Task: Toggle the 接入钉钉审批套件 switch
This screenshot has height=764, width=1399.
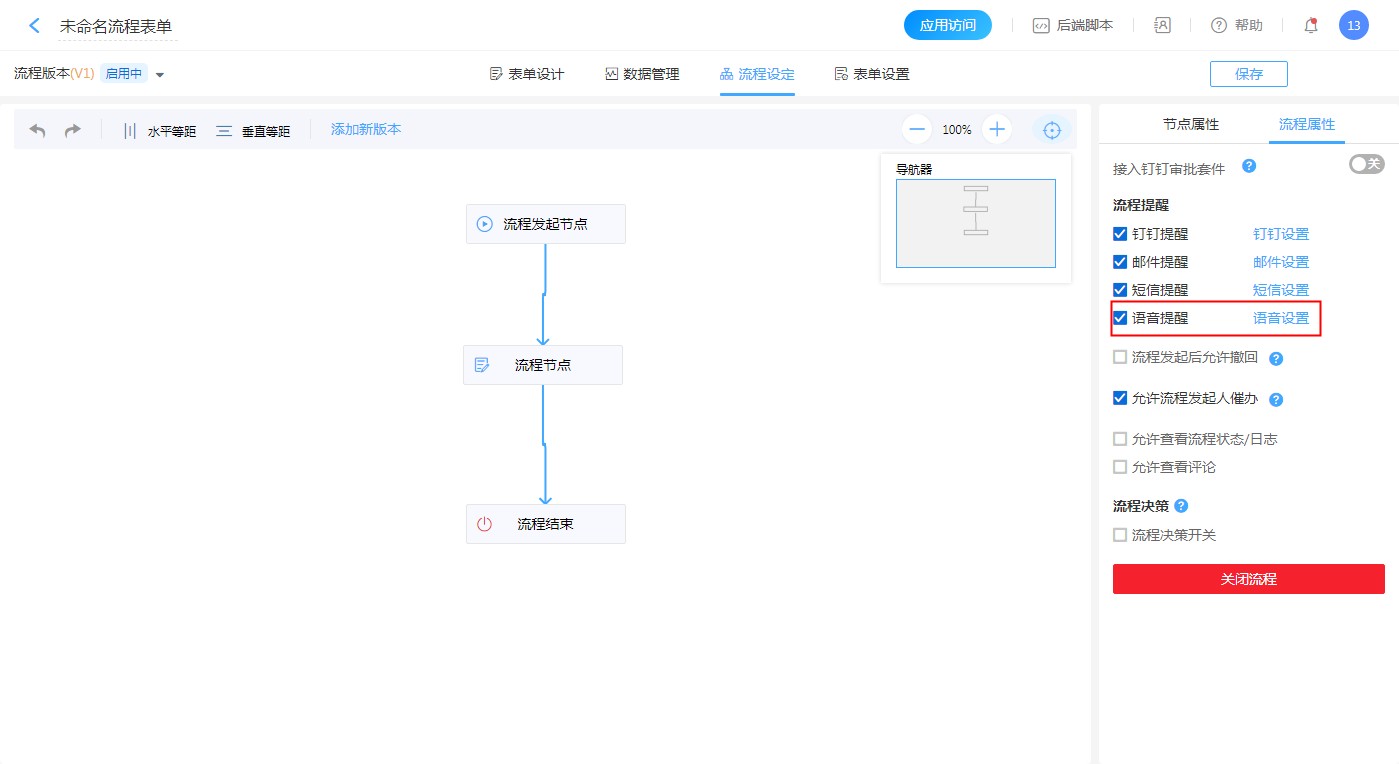Action: click(x=1366, y=164)
